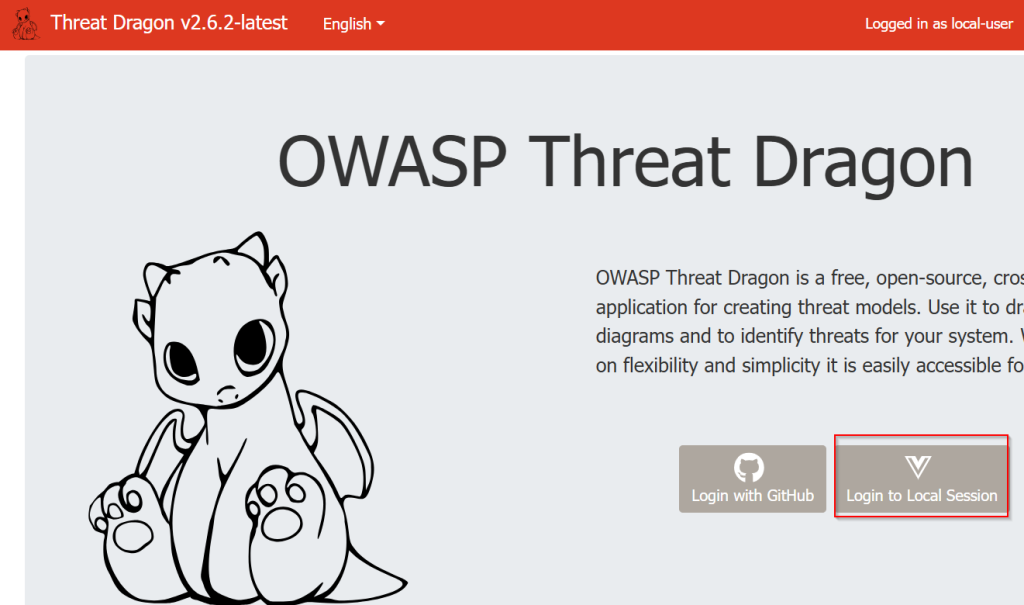Click the large dragon mascot image

tap(248, 418)
